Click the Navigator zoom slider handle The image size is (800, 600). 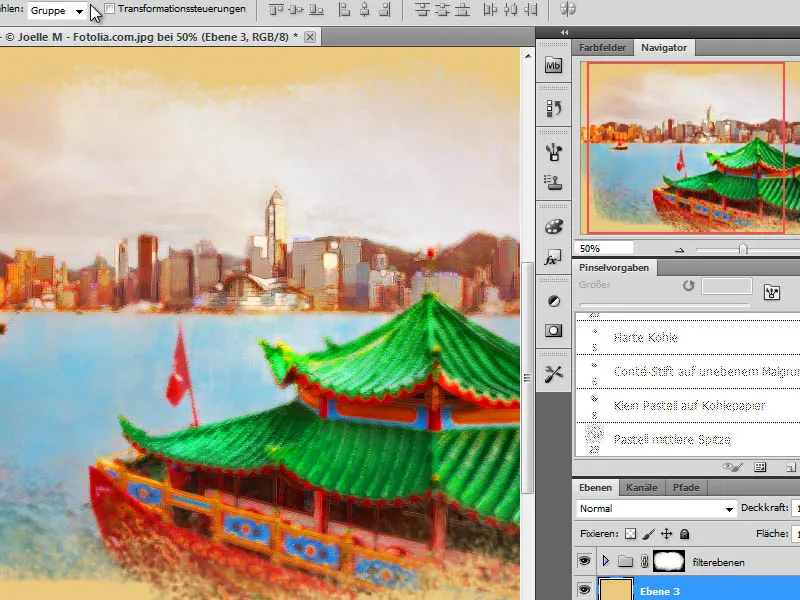pos(743,249)
